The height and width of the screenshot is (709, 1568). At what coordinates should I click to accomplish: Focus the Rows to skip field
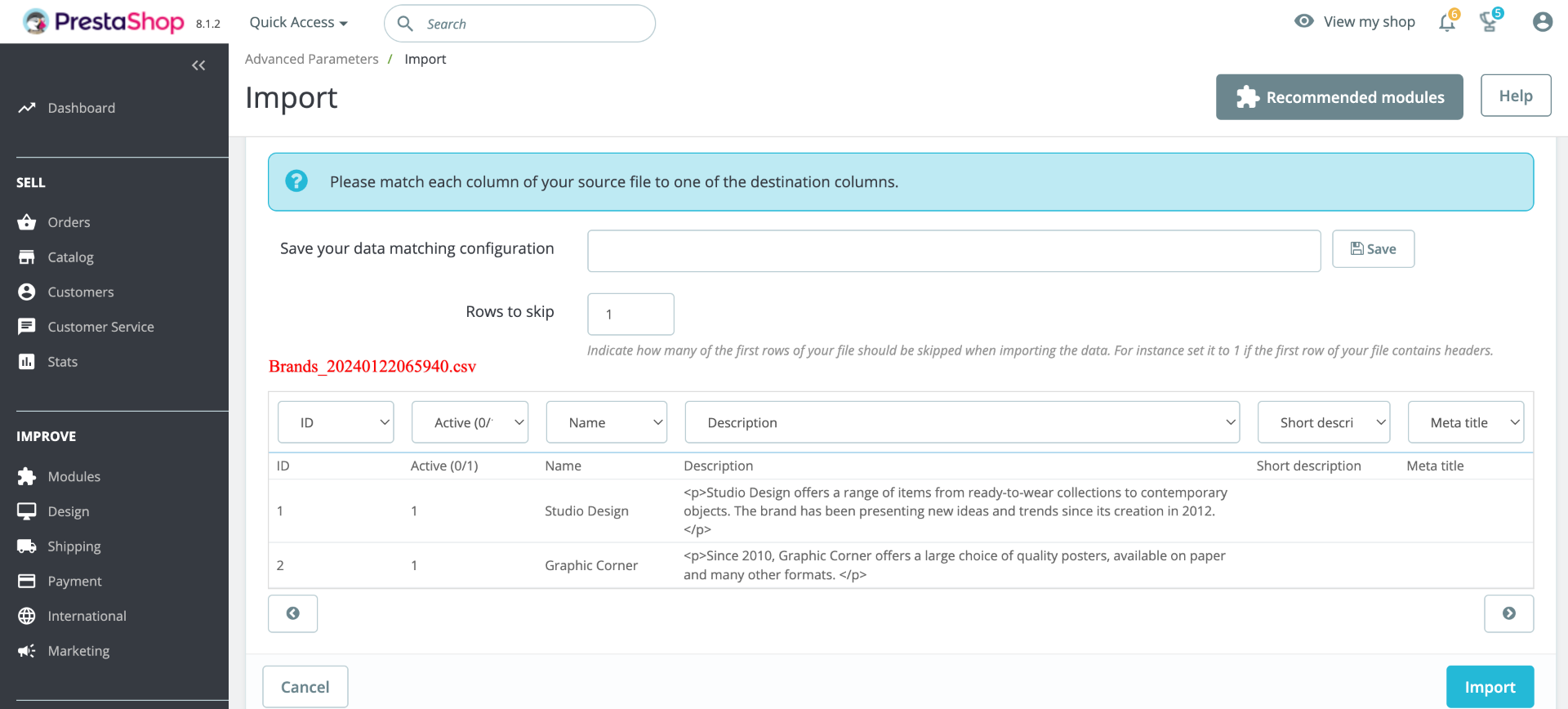[x=630, y=314]
